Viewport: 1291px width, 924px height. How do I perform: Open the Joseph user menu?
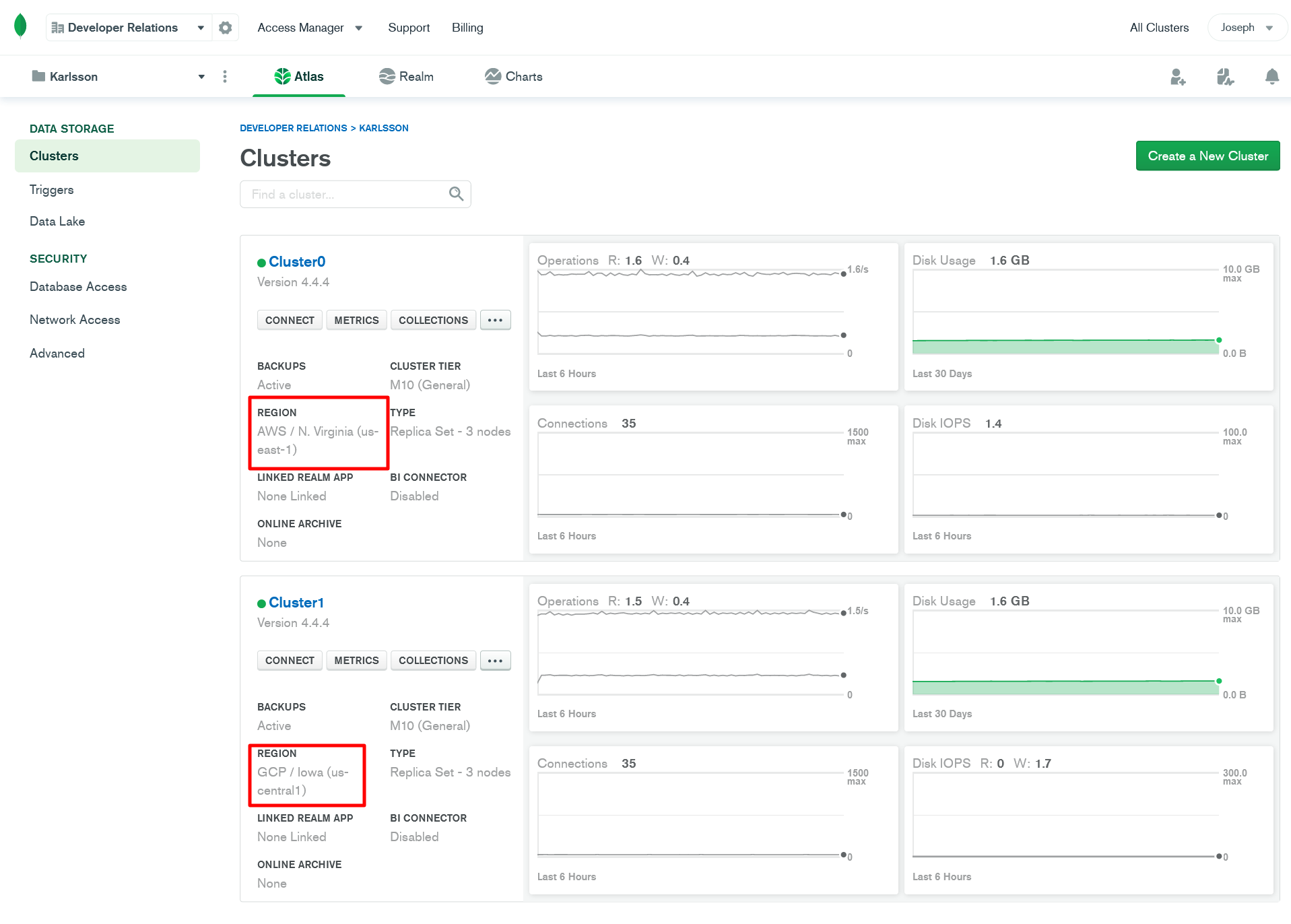tap(1247, 28)
